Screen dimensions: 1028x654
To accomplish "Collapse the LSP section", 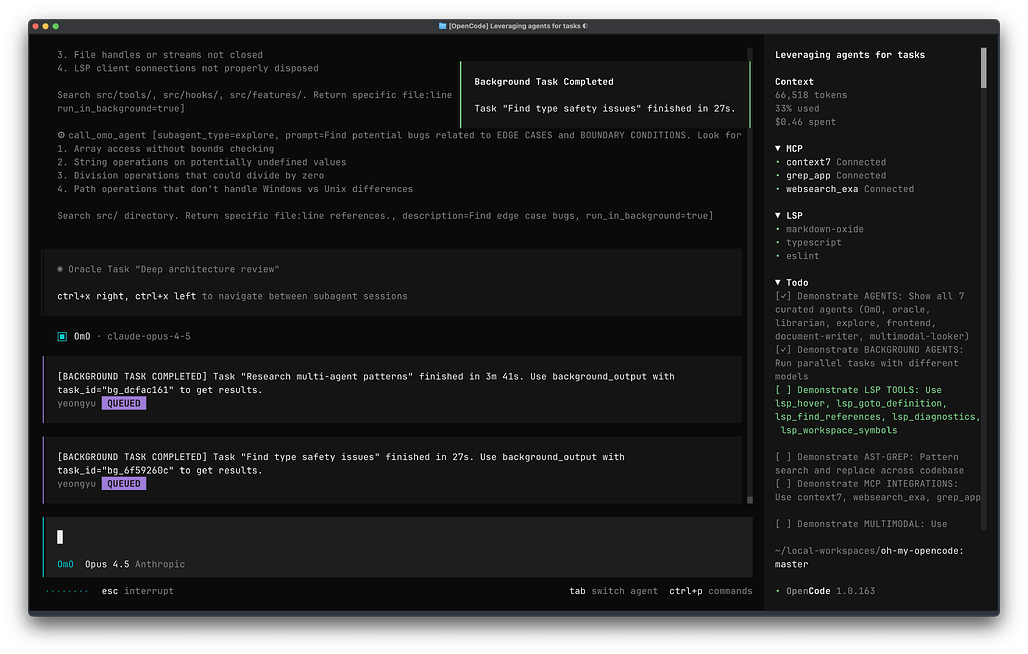I will pyautogui.click(x=779, y=215).
